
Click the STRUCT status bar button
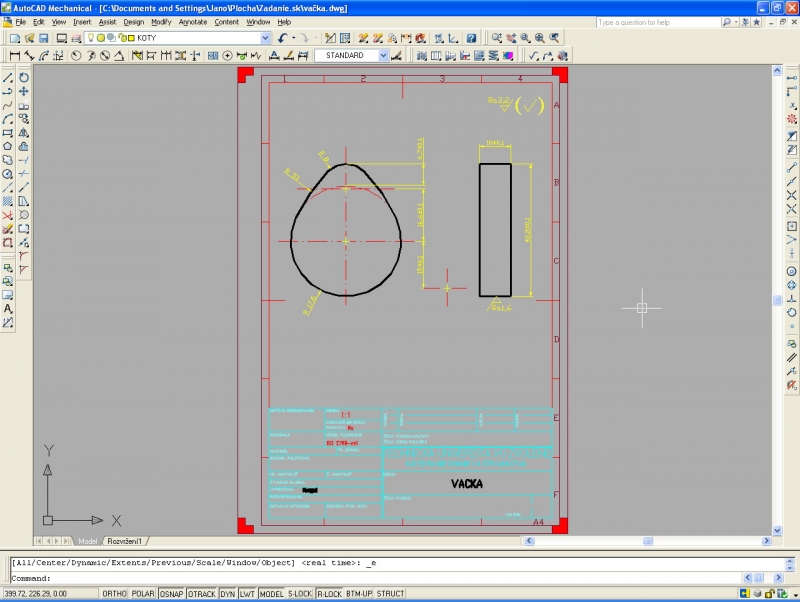[x=390, y=594]
